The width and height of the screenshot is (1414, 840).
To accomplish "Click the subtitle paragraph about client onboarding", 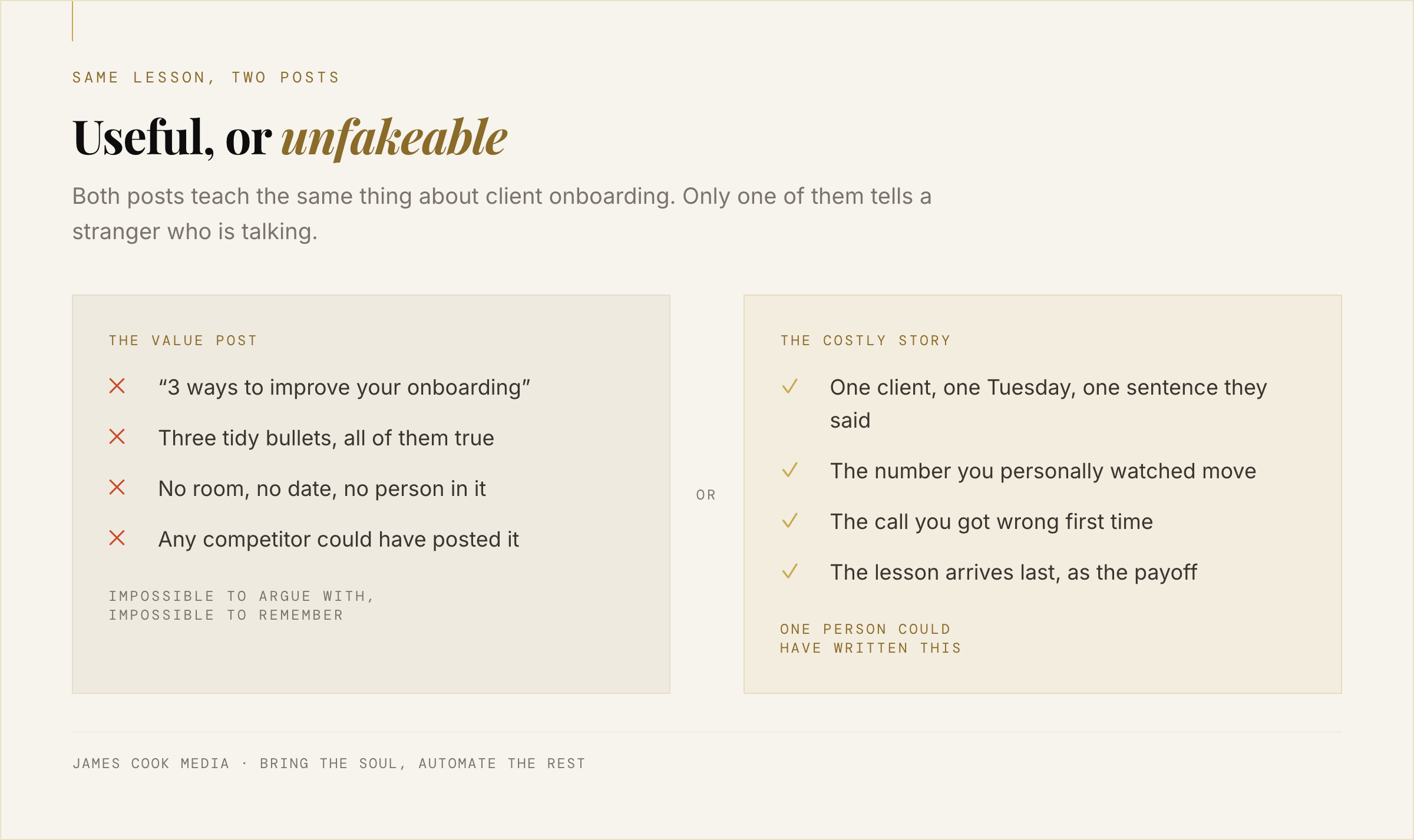I will [x=502, y=214].
